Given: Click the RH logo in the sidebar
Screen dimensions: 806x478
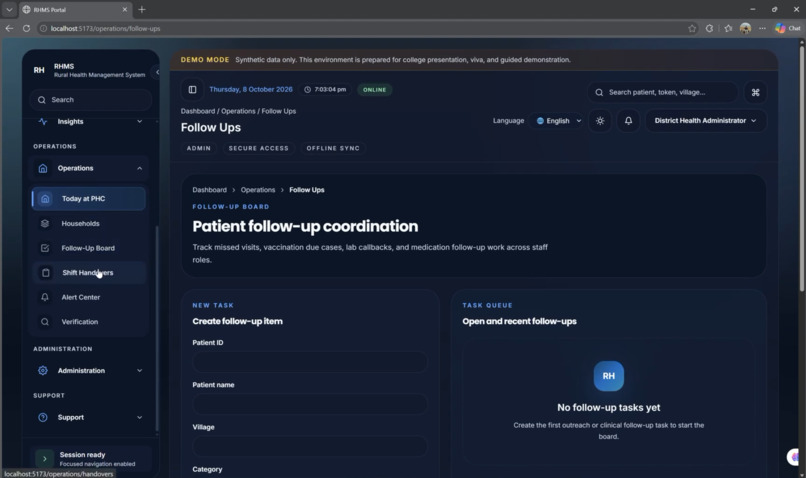Looking at the screenshot, I should [x=39, y=70].
